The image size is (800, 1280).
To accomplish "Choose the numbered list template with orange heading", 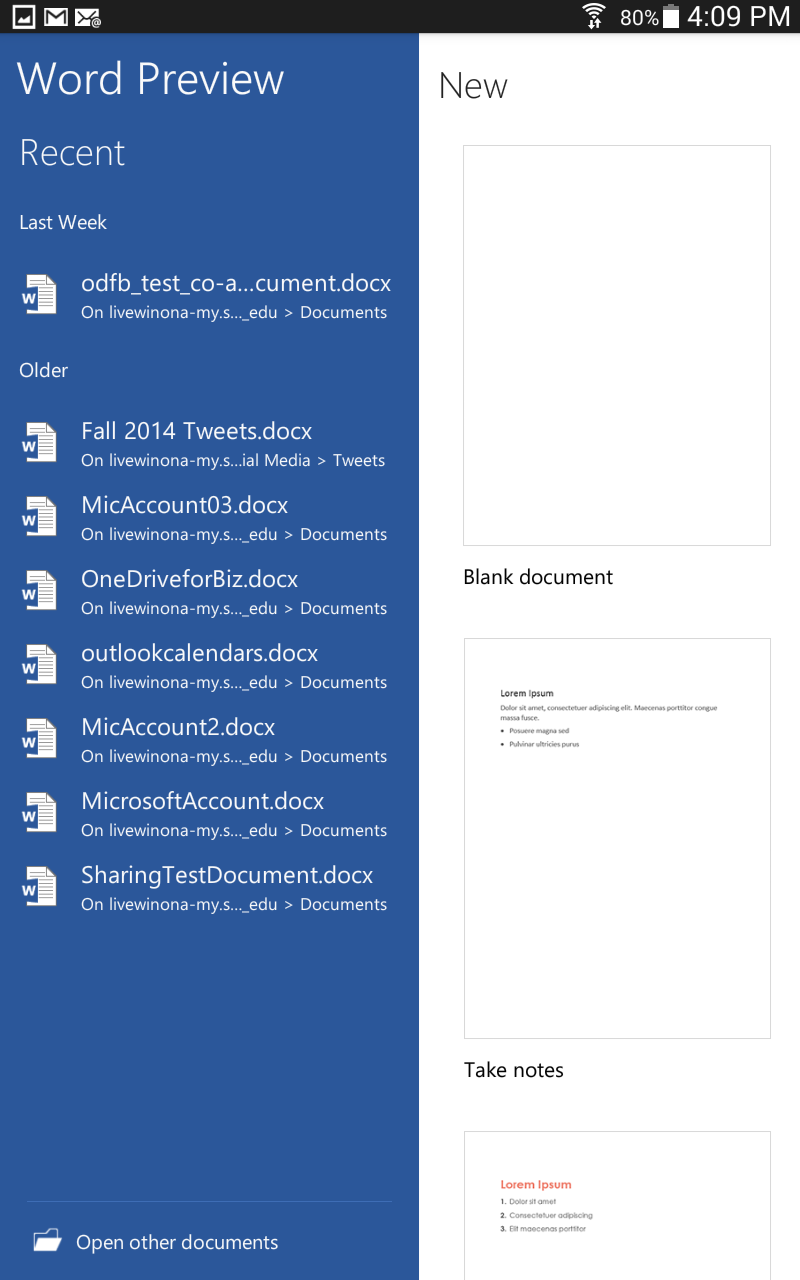I will pyautogui.click(x=617, y=1205).
